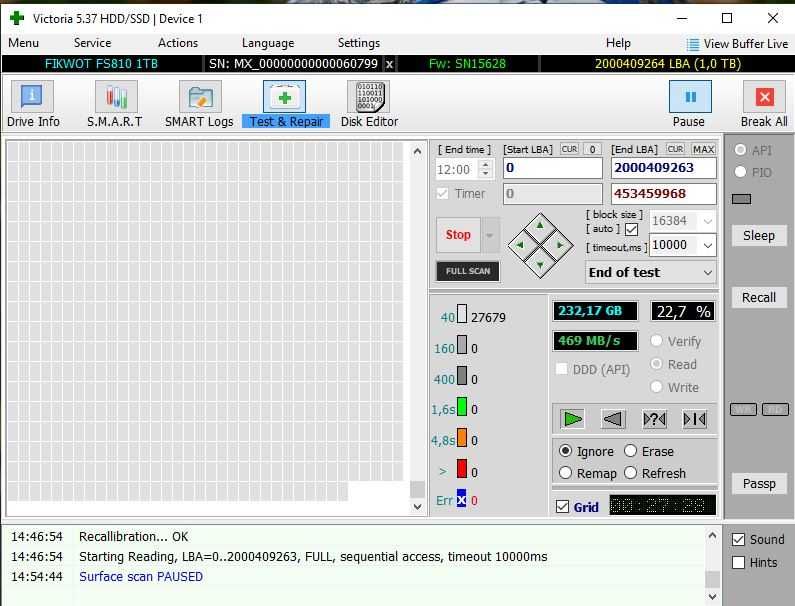Viewport: 795px width, 606px height.
Task: Click the End time spinner arrows
Action: click(x=485, y=169)
